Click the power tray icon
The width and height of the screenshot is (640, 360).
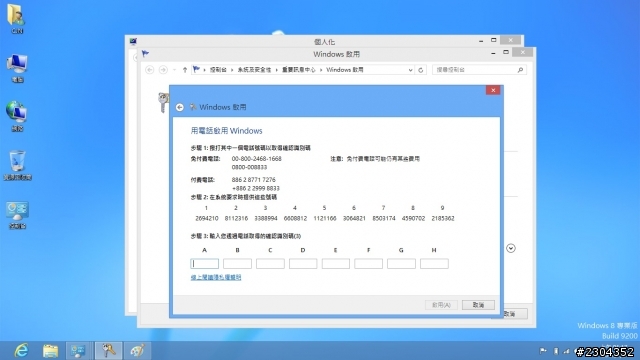point(556,351)
